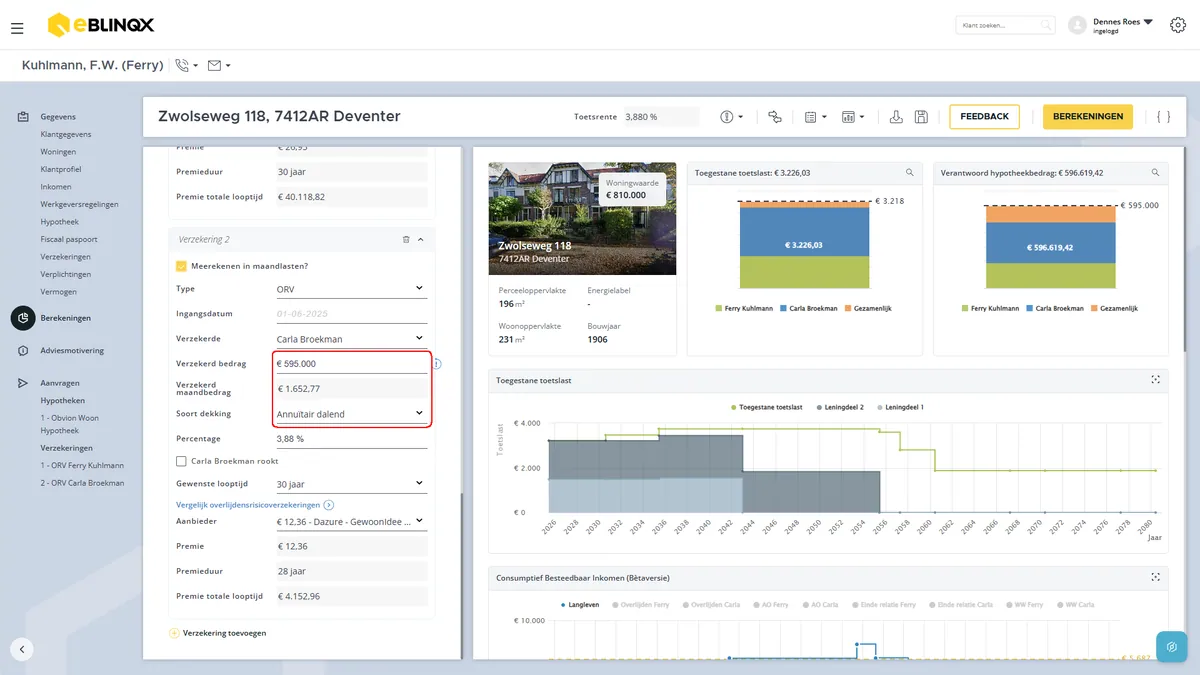Click the save disk icon in toolbar
The width and height of the screenshot is (1200, 675).
point(921,117)
